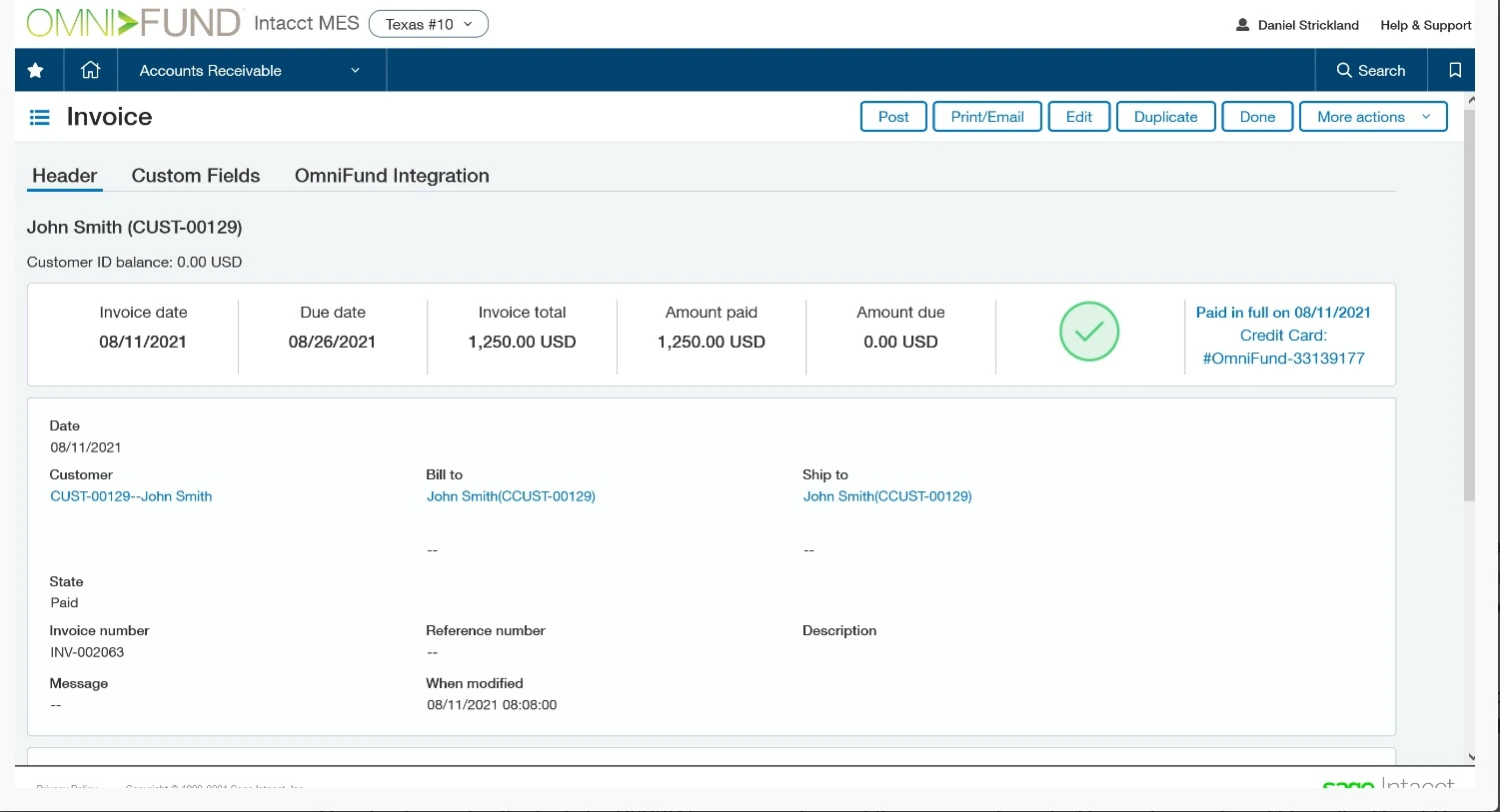The image size is (1500, 812).
Task: Open the OmniFund Integration tab
Action: [392, 176]
